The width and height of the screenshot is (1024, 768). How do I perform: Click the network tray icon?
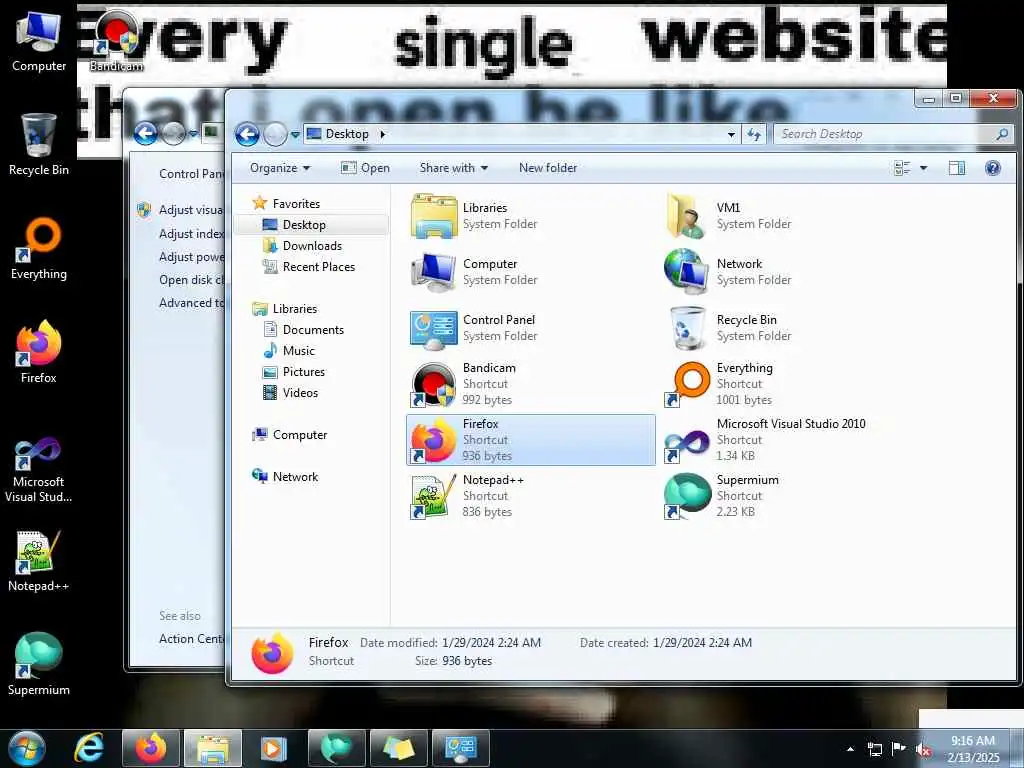tap(874, 749)
